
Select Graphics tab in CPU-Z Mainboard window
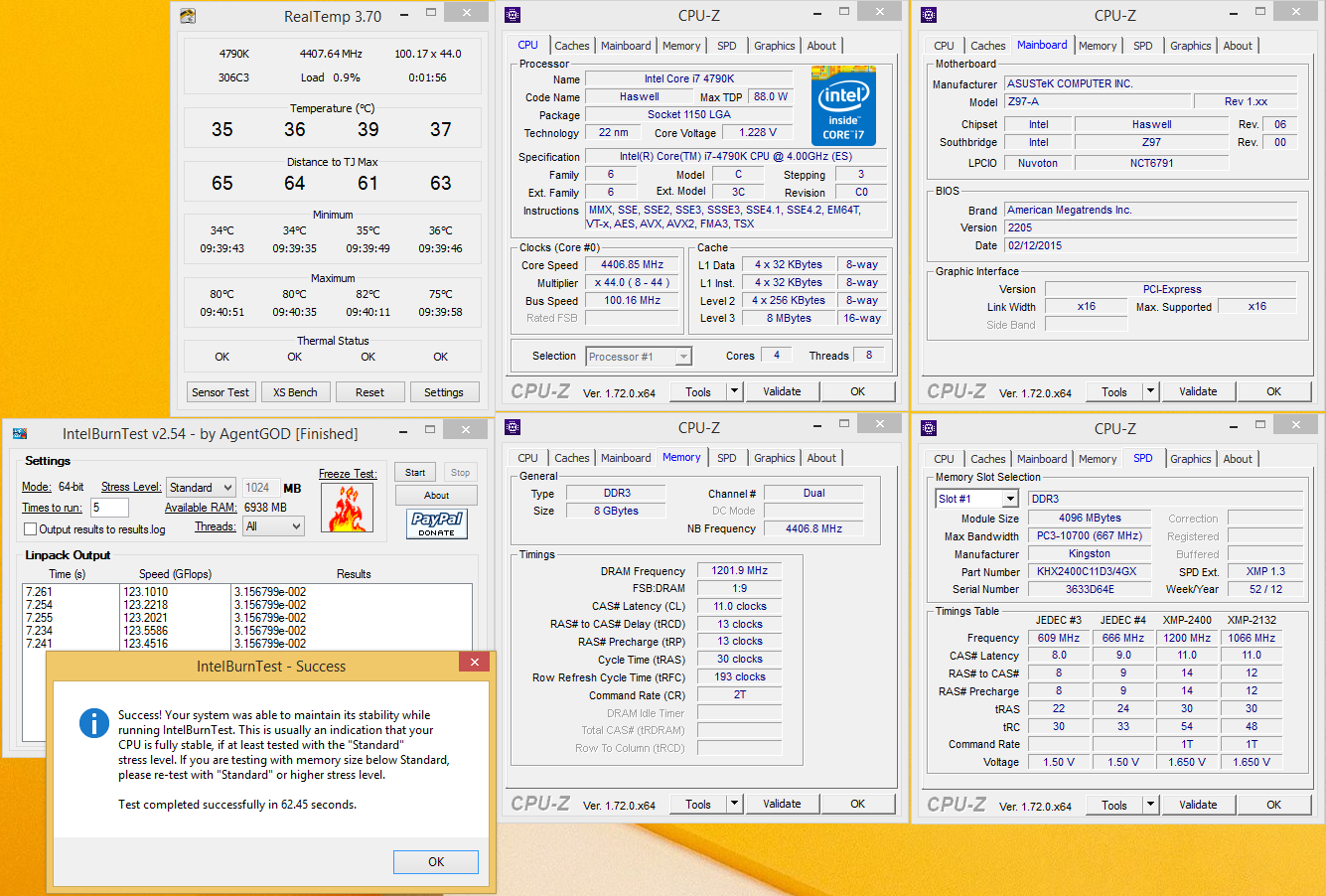(1190, 46)
